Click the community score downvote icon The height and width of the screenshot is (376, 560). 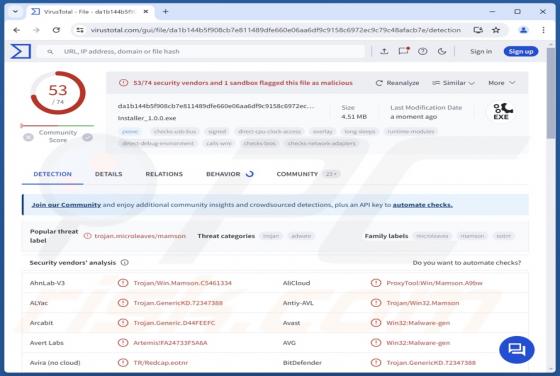[x=28, y=137]
